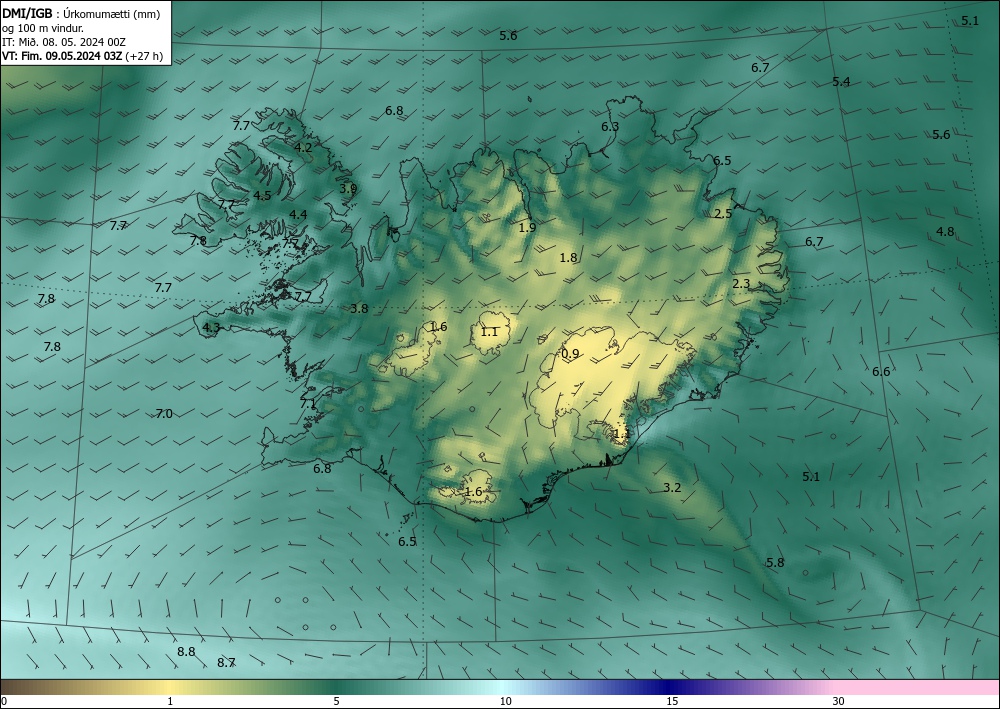Click the '6.6' value east of Iceland
This screenshot has height=709, width=1000.
point(881,372)
